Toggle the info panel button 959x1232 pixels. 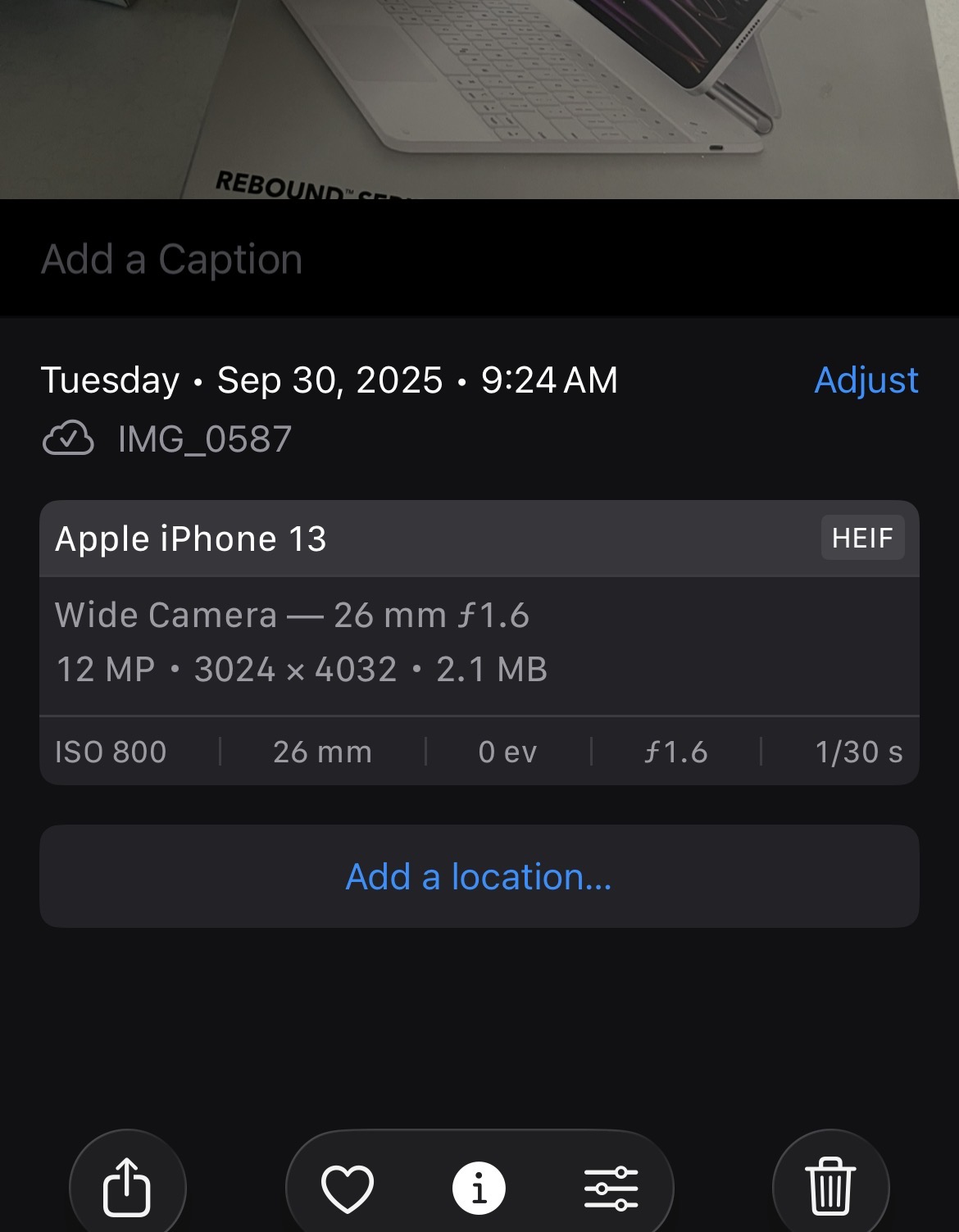pos(479,1188)
